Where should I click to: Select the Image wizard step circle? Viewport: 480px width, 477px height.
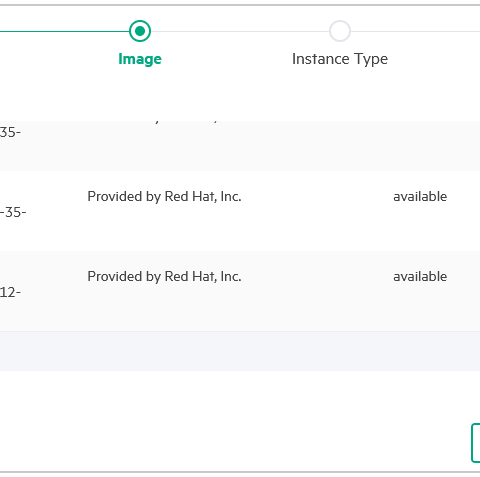(140, 31)
